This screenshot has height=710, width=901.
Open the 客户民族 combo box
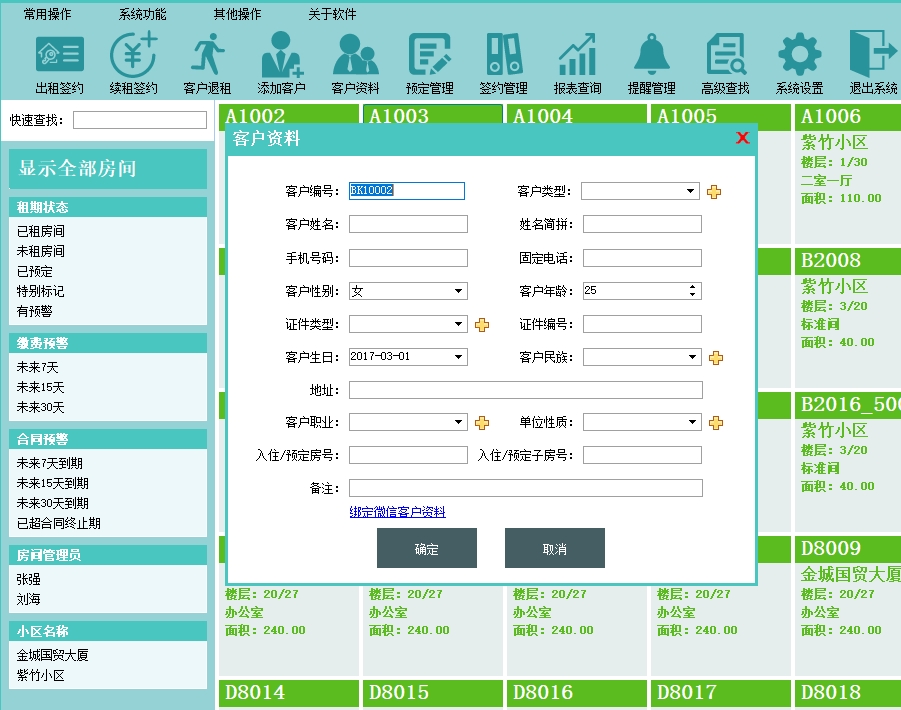692,358
